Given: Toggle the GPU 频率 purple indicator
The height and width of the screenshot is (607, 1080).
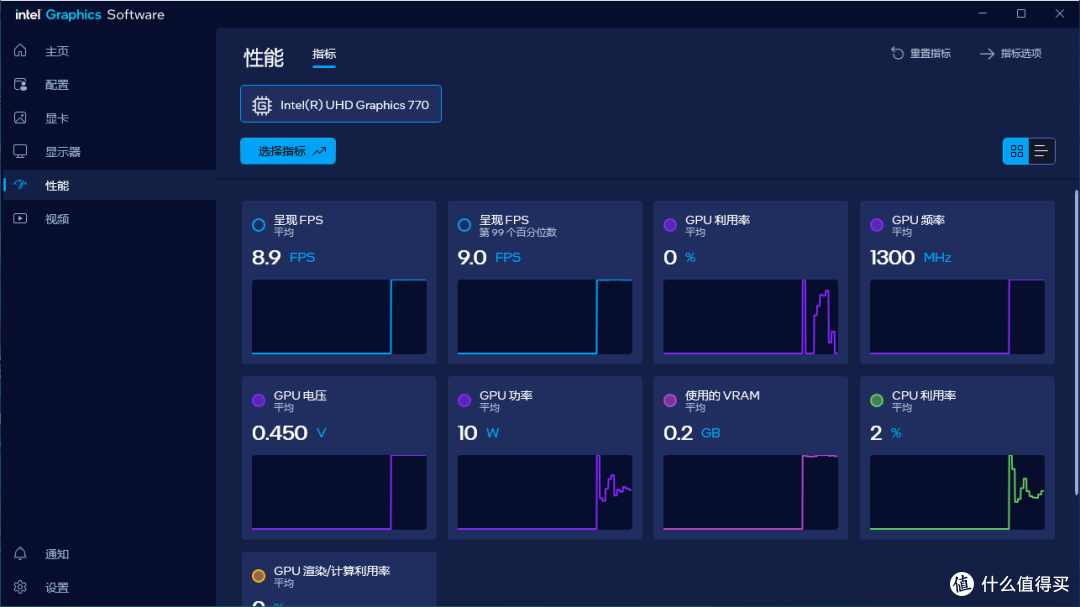Looking at the screenshot, I should tap(876, 225).
